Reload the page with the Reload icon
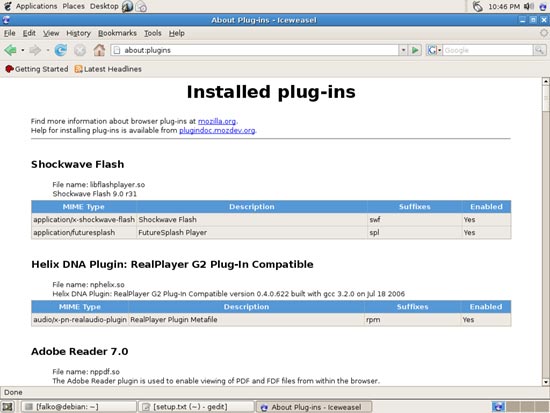Viewport: 550px width, 413px height. tap(61, 51)
